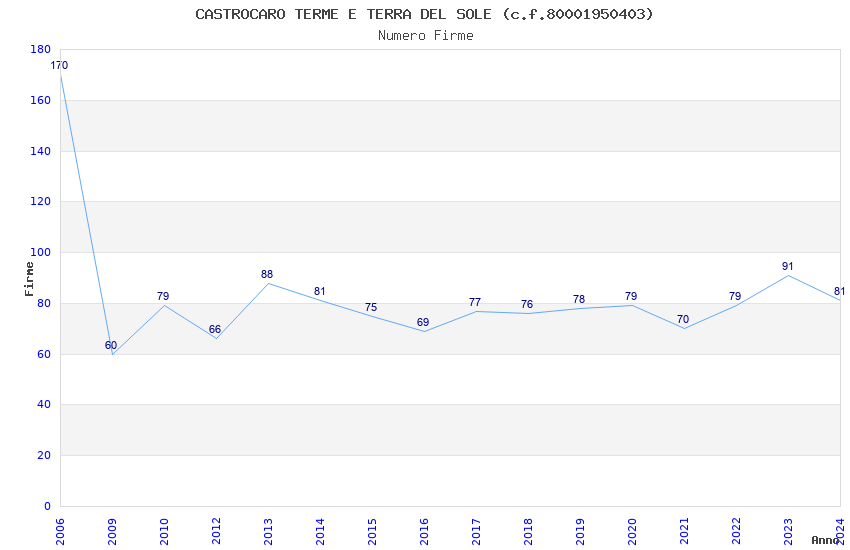
Task: Click the x-axis year label 2013
Action: point(268,532)
